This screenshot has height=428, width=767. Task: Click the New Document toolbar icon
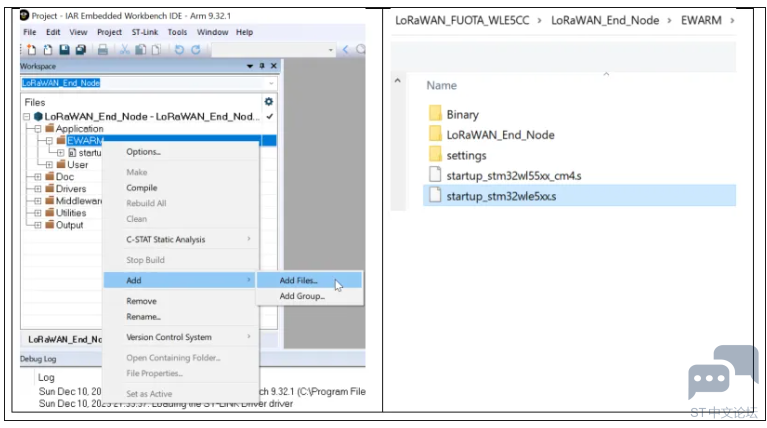tap(32, 49)
